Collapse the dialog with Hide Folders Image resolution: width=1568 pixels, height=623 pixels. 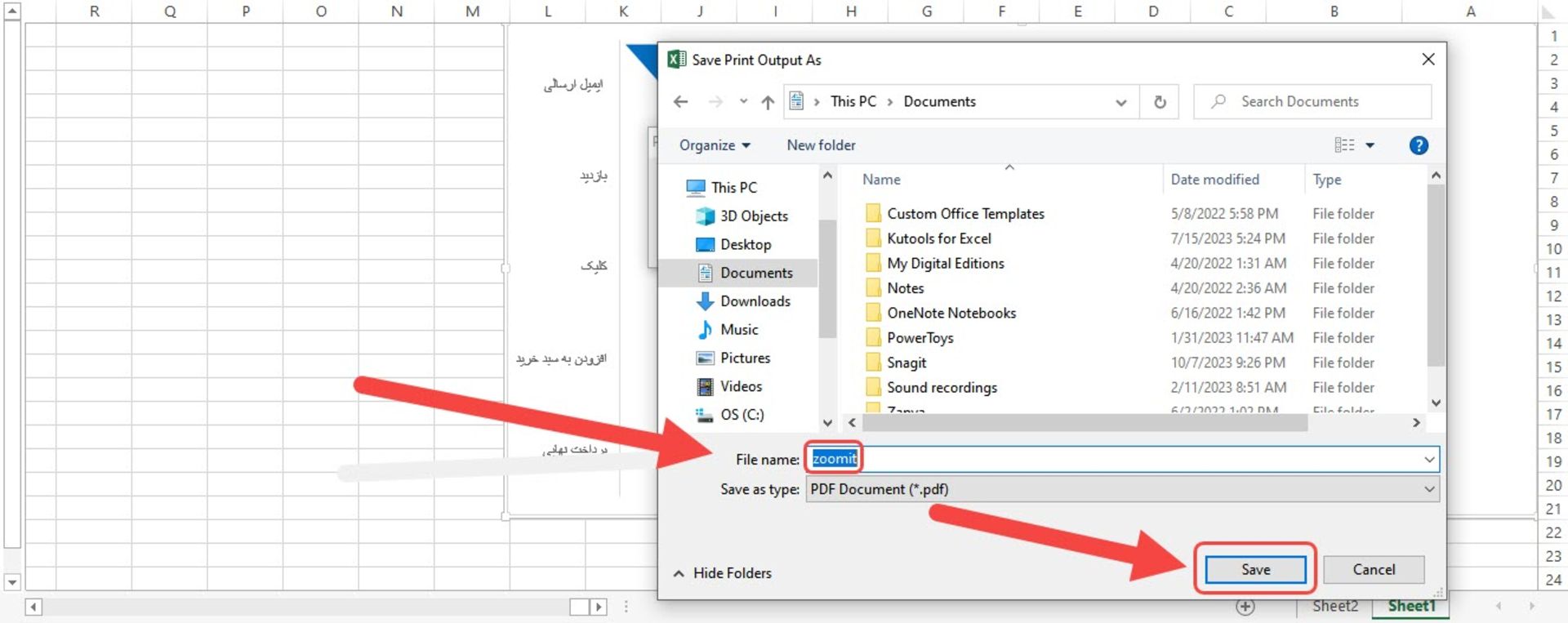point(723,573)
